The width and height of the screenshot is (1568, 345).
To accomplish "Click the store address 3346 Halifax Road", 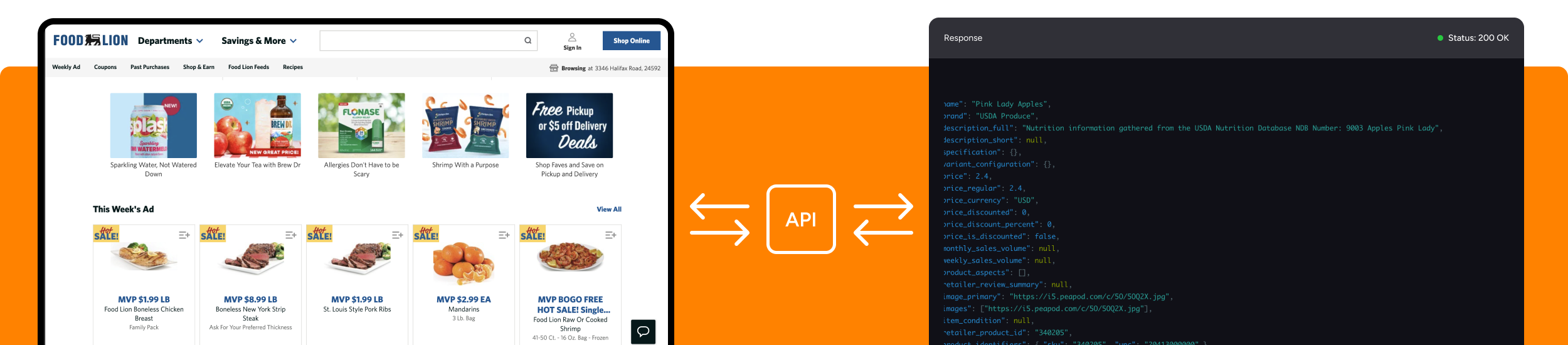I will [x=627, y=68].
